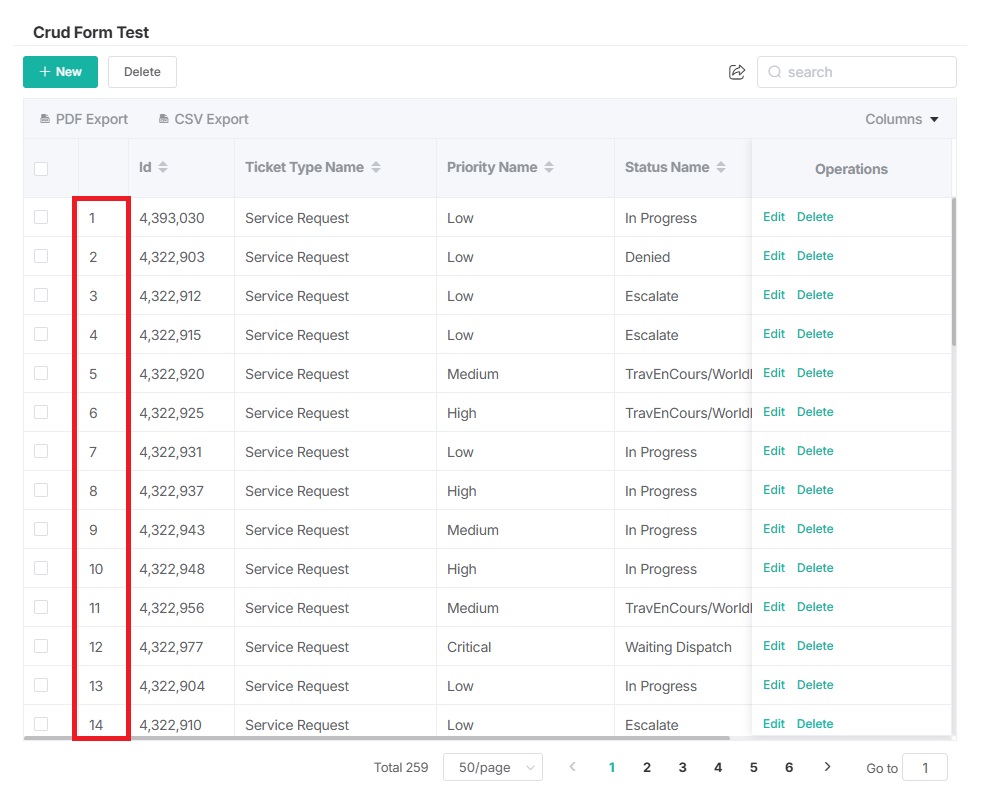Click the PDF Export icon

pyautogui.click(x=45, y=119)
